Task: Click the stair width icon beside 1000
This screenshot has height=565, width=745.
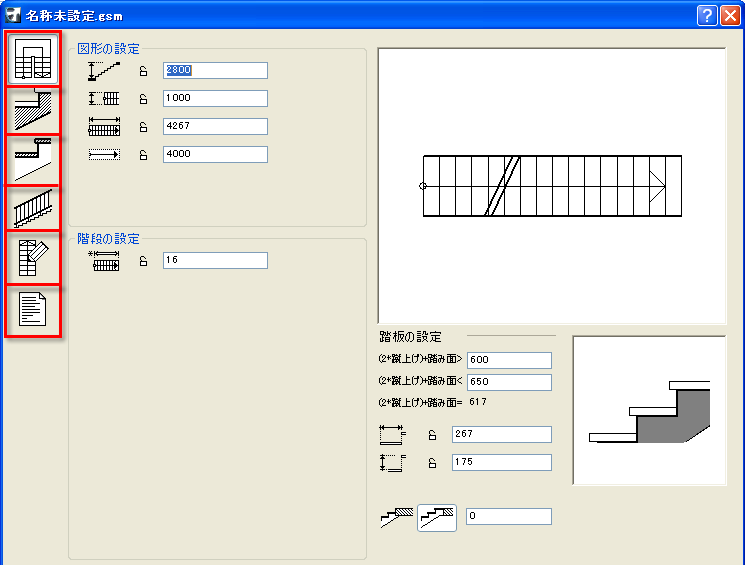Action: 104,99
